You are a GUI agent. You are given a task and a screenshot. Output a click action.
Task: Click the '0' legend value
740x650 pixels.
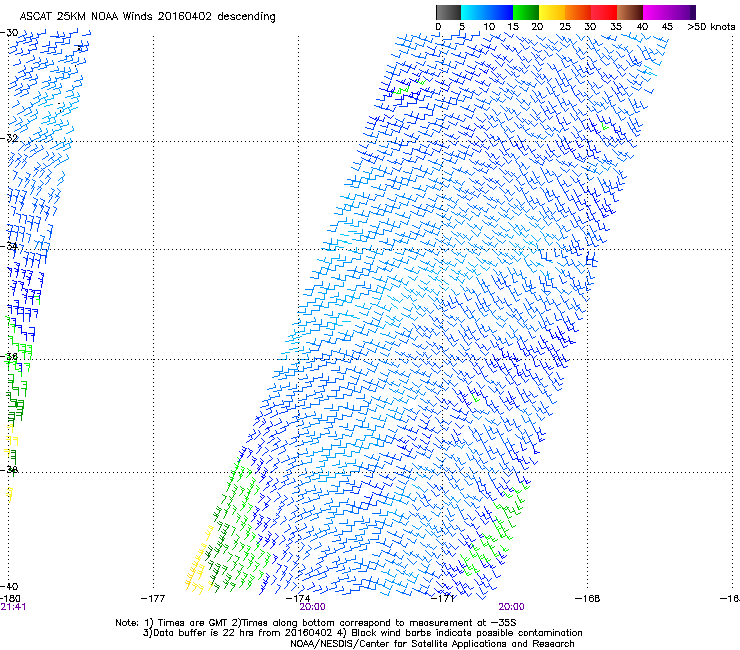point(438,27)
